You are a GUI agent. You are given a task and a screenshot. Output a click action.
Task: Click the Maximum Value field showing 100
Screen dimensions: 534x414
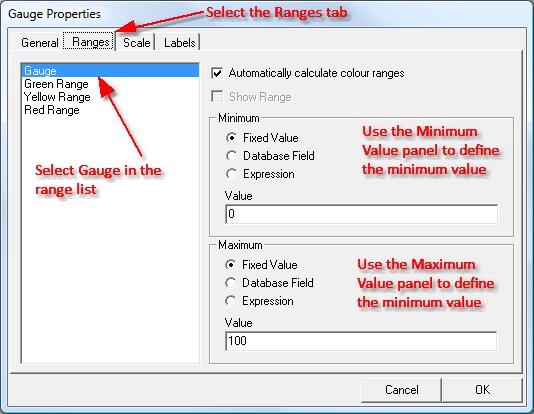(x=361, y=341)
